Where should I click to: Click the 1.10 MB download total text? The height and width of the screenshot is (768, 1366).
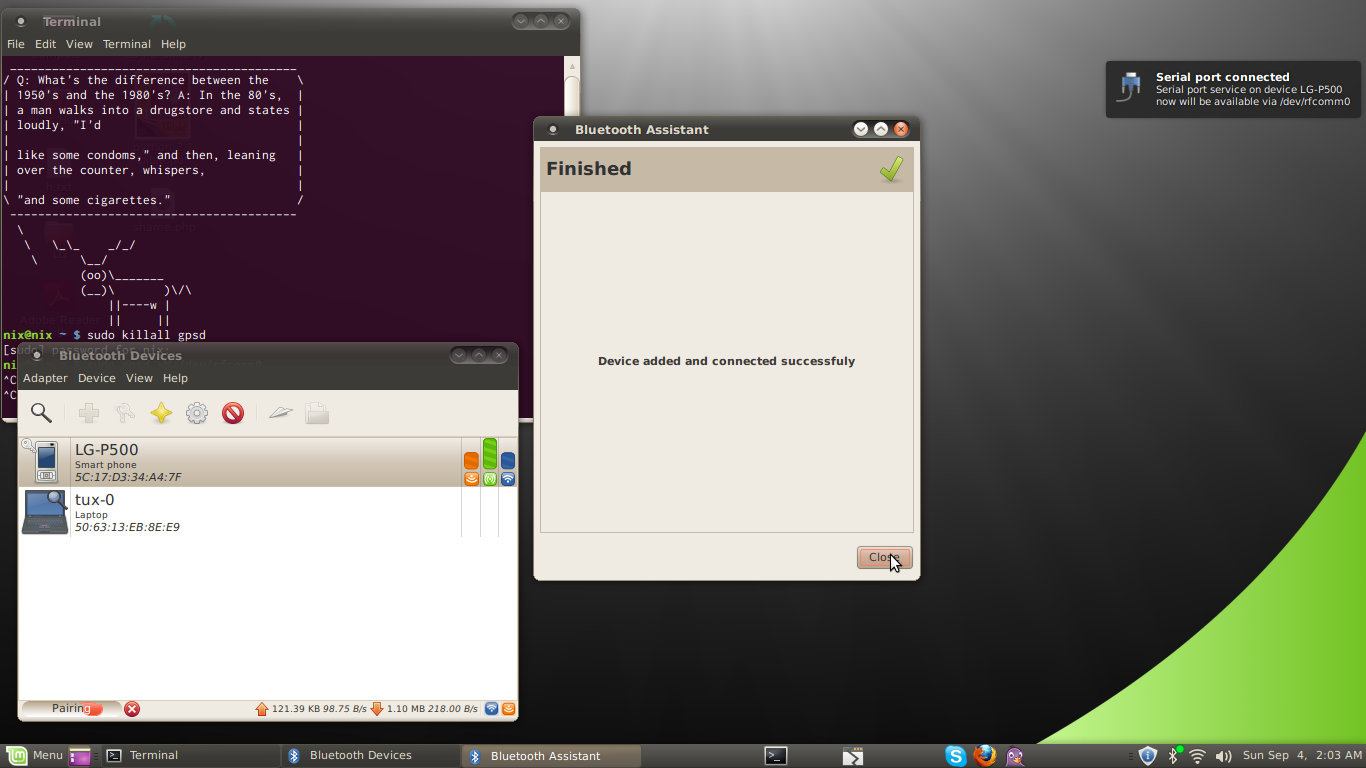[x=406, y=709]
